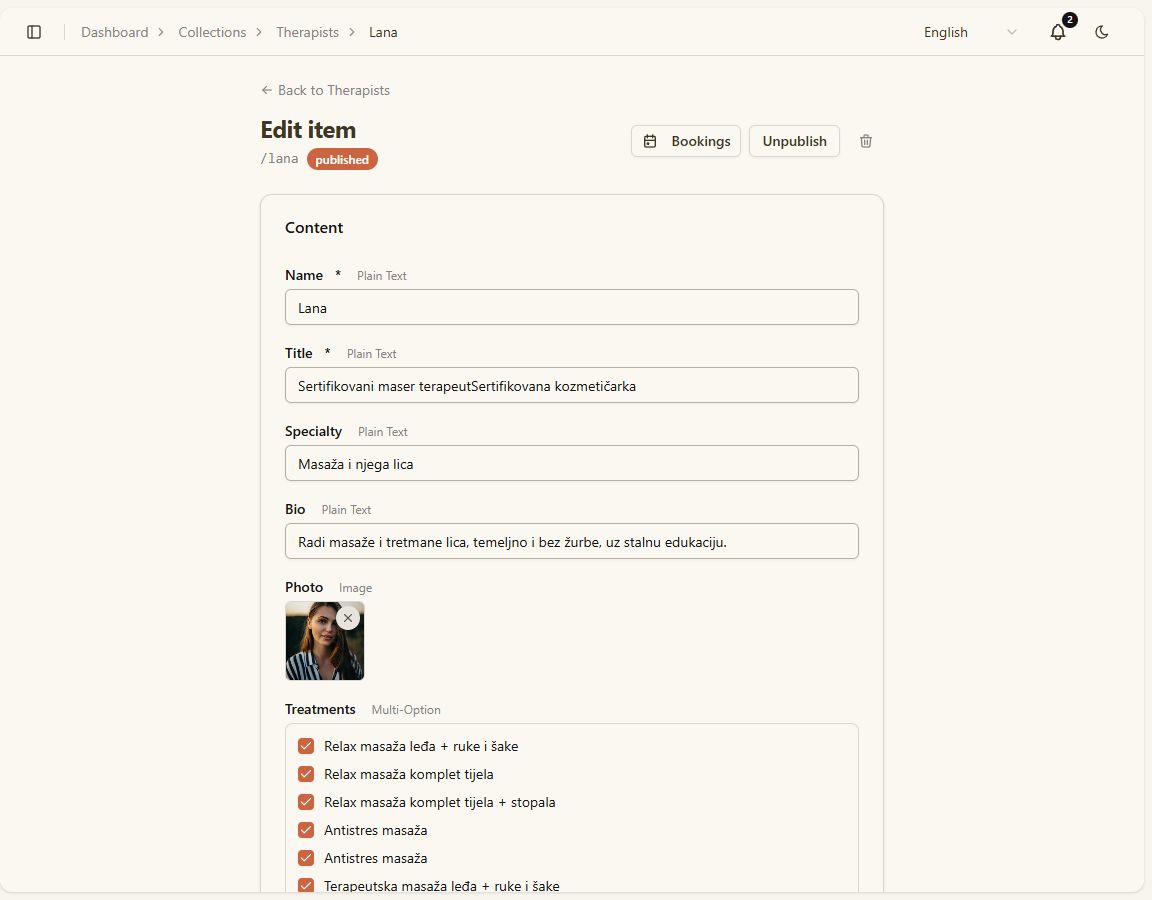Click the Content section heading
Screen dimensions: 1152x900
(x=314, y=228)
